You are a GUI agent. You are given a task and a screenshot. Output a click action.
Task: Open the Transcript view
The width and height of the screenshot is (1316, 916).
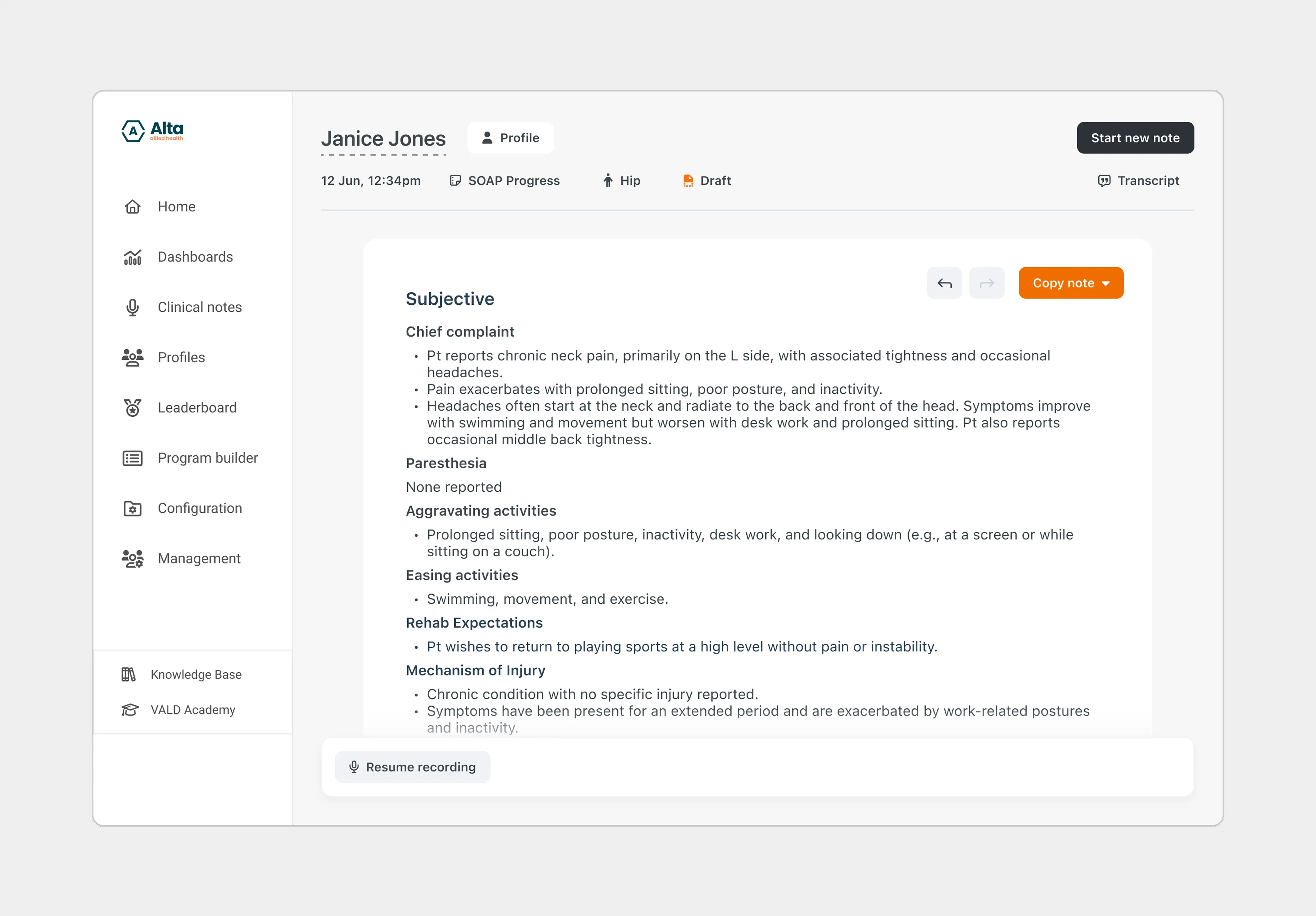[x=1138, y=180]
